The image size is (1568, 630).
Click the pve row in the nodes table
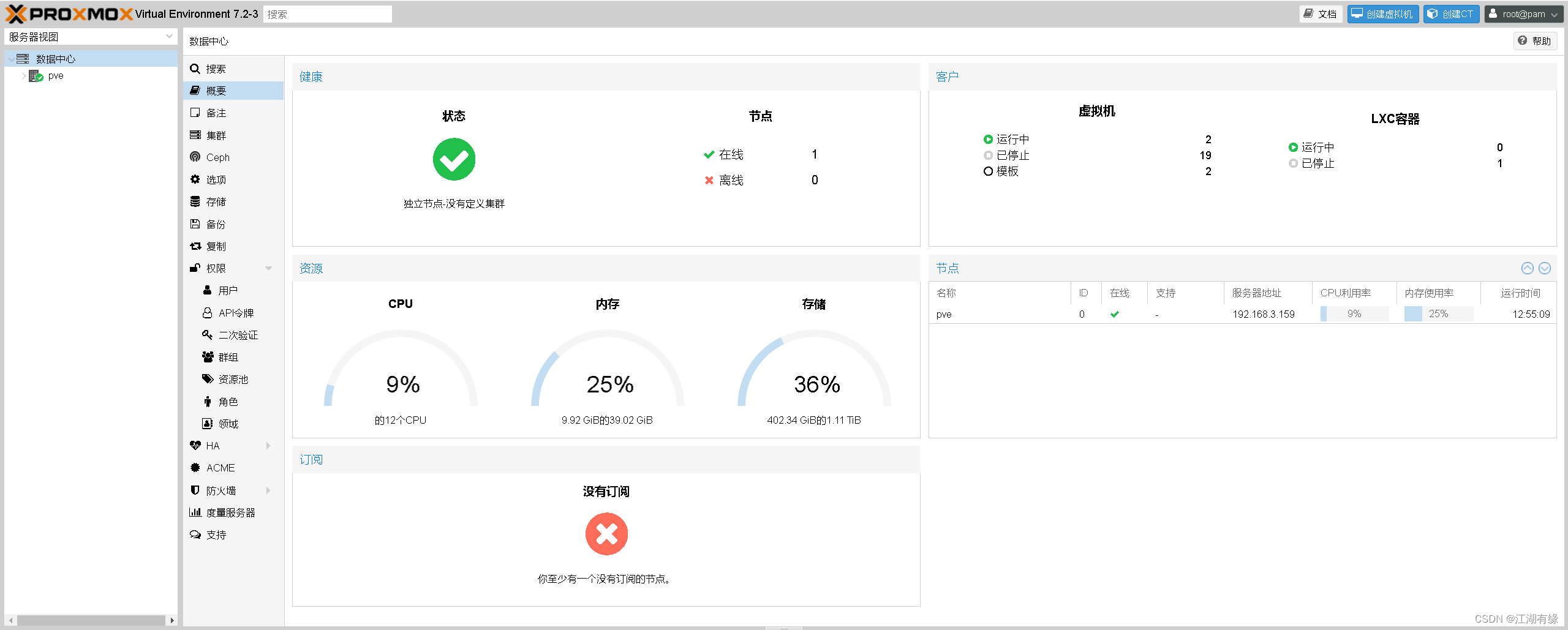(1243, 314)
